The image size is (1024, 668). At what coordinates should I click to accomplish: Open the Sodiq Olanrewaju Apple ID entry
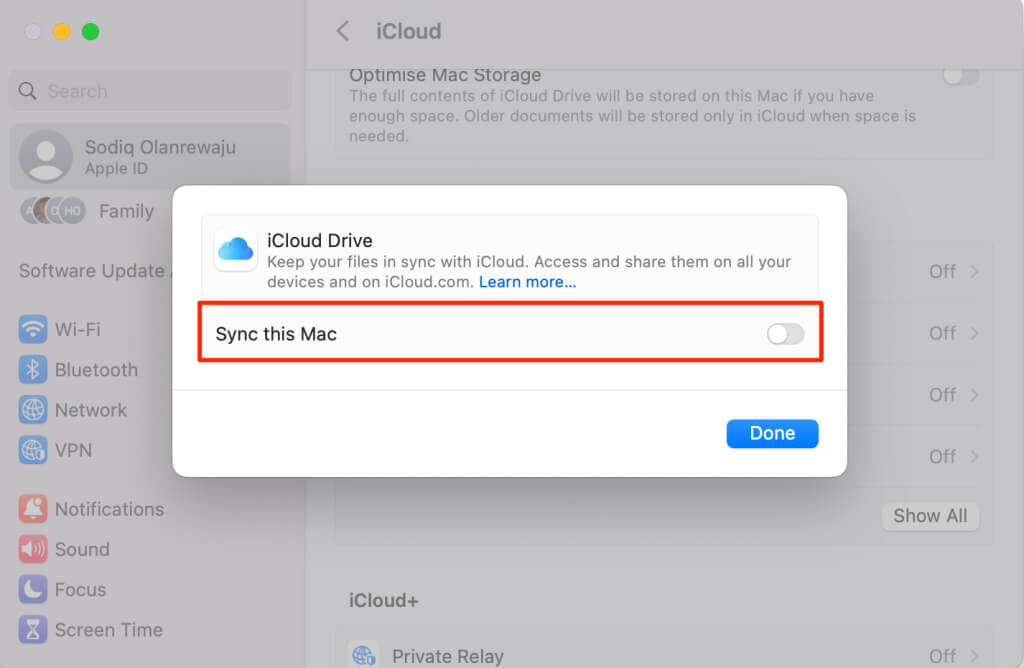click(x=150, y=157)
